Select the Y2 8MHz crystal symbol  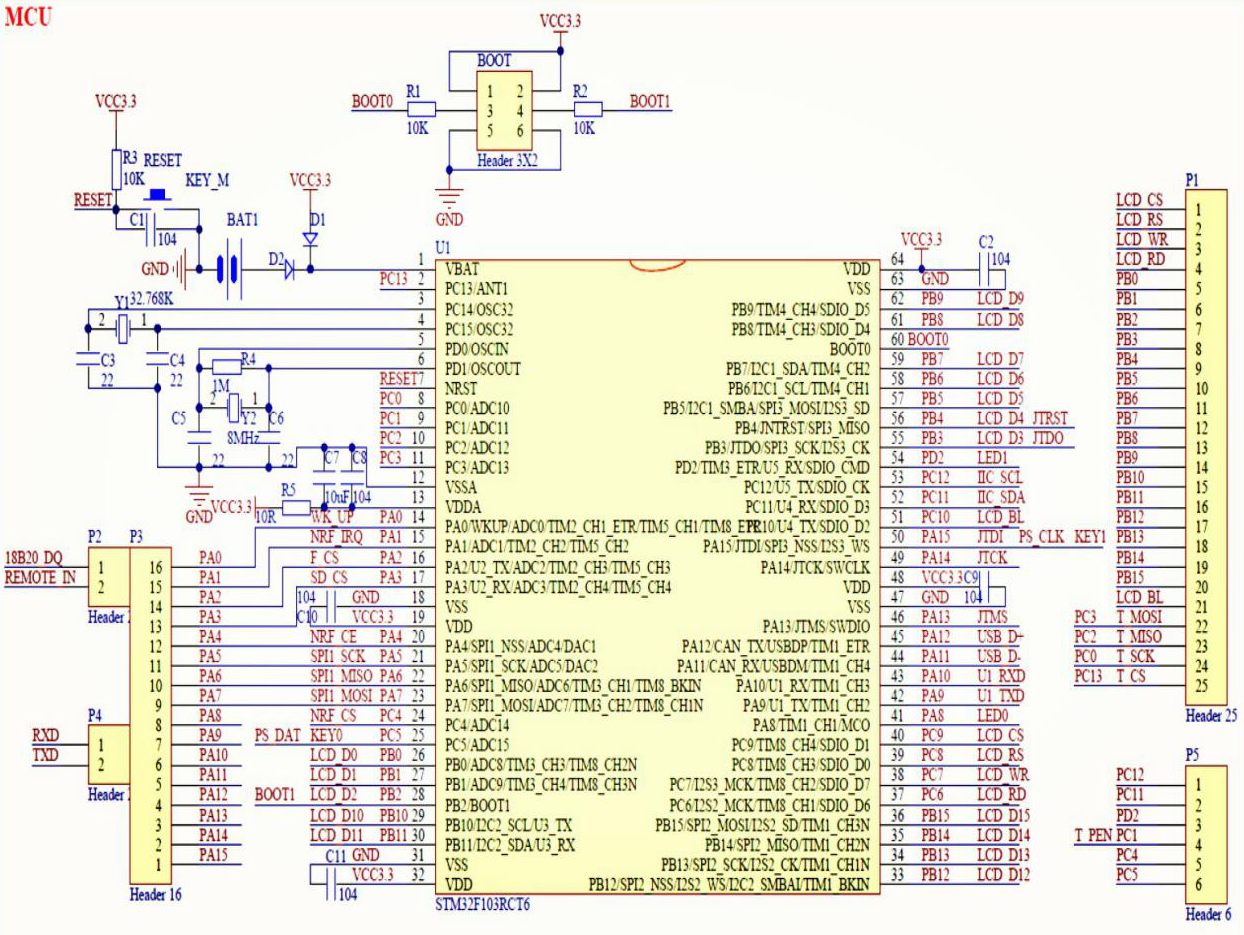(x=234, y=407)
